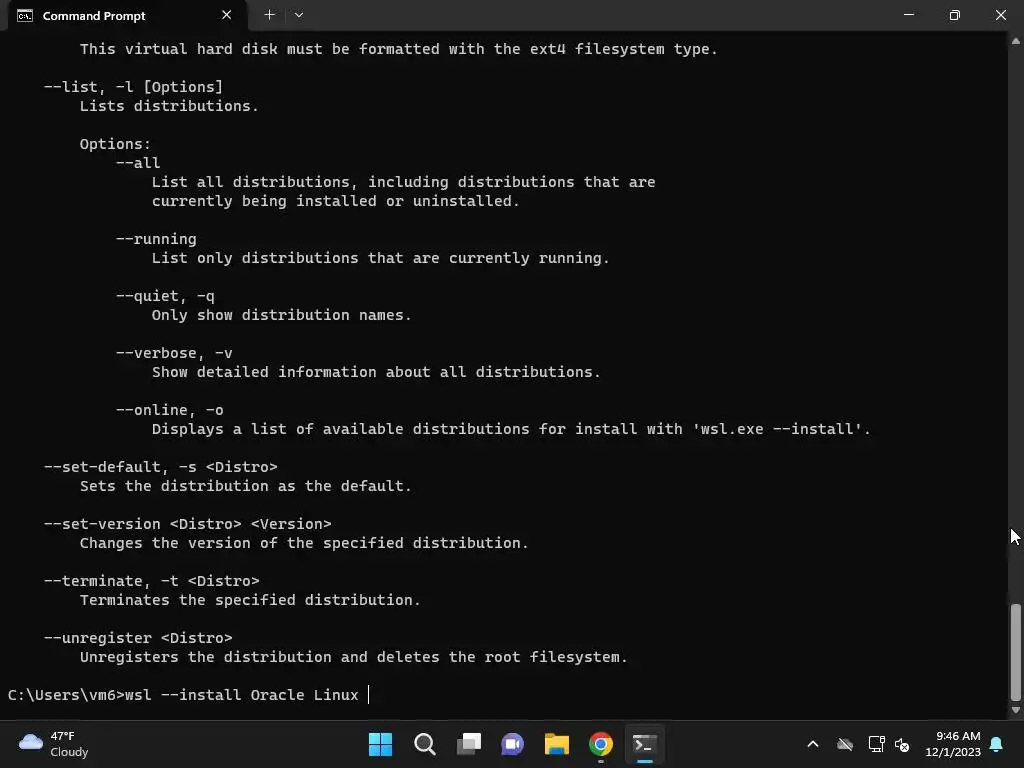1024x768 pixels.
Task: Click the scrollbar down arrow
Action: (x=1016, y=710)
